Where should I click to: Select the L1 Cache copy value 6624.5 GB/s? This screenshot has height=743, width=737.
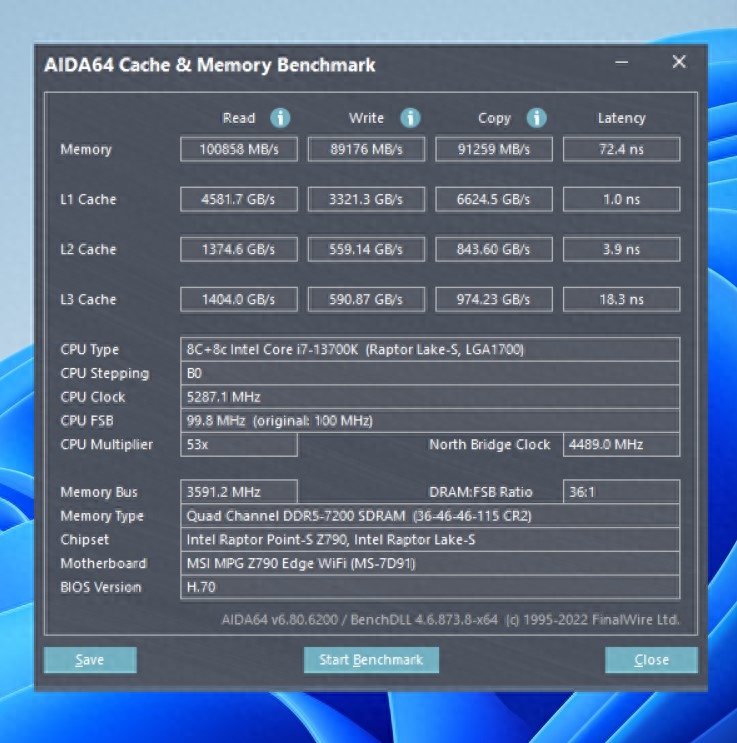coord(494,199)
